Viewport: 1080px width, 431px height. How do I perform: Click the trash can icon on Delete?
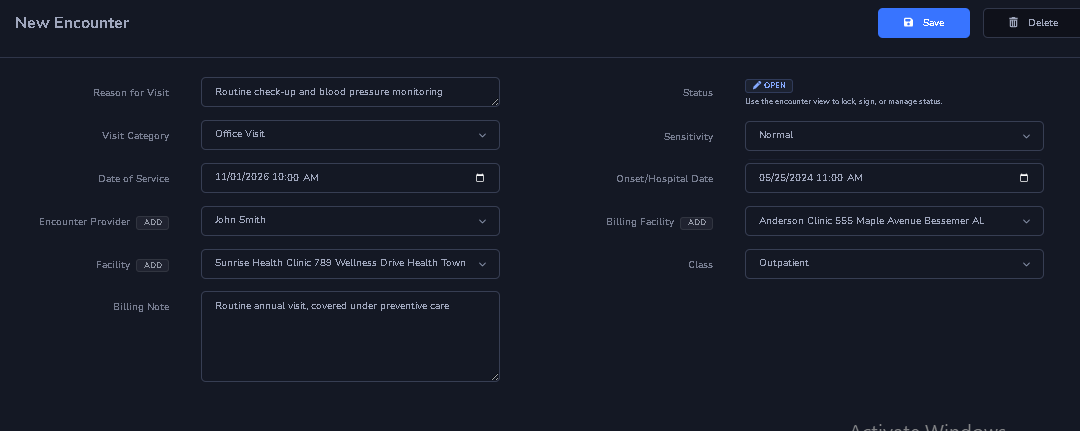tap(1014, 23)
